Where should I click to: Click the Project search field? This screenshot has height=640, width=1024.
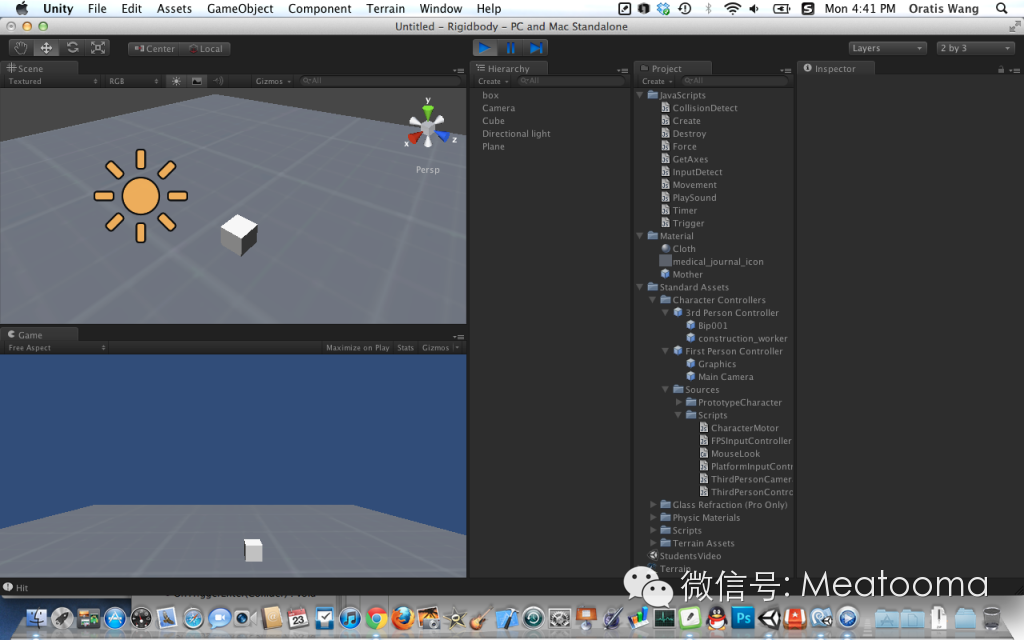point(734,81)
